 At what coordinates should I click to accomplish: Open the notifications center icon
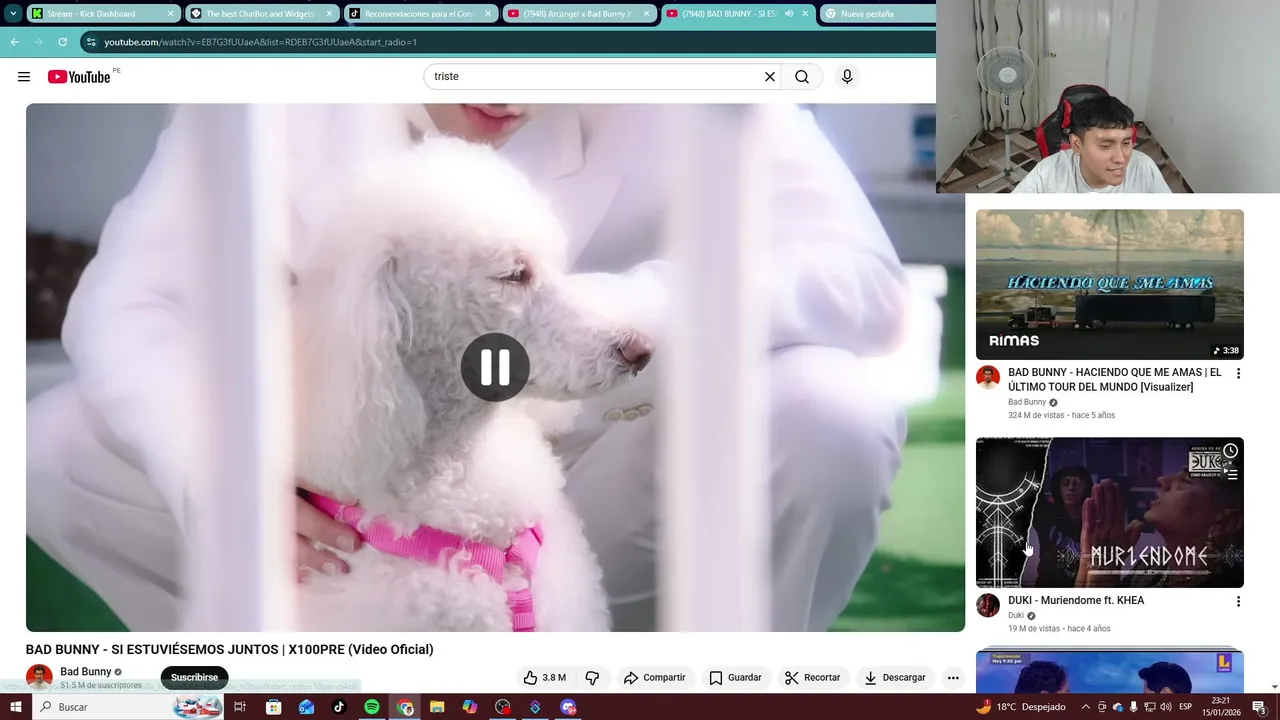[x=1259, y=707]
